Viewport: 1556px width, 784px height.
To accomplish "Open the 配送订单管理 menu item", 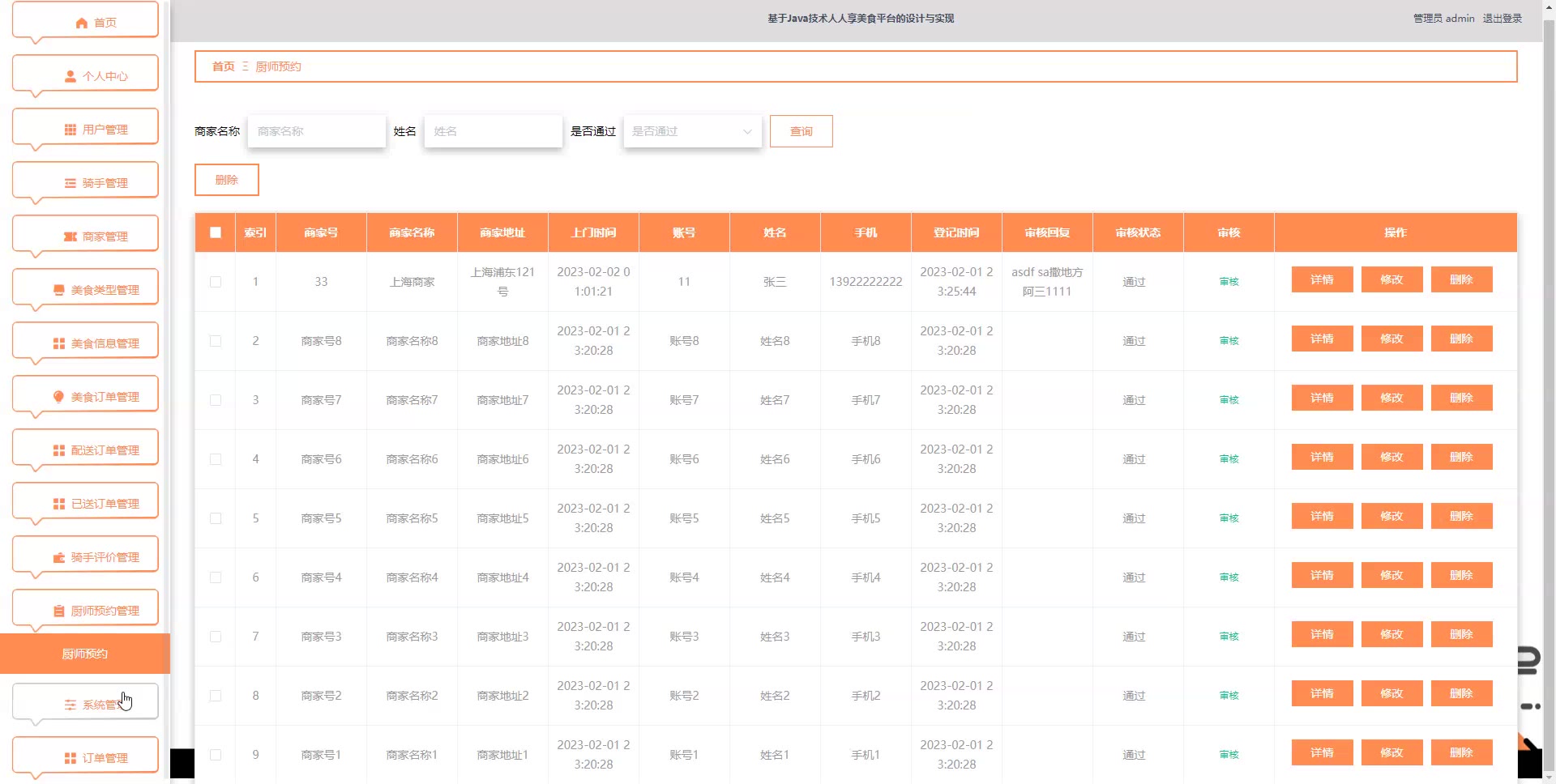I will pos(85,450).
